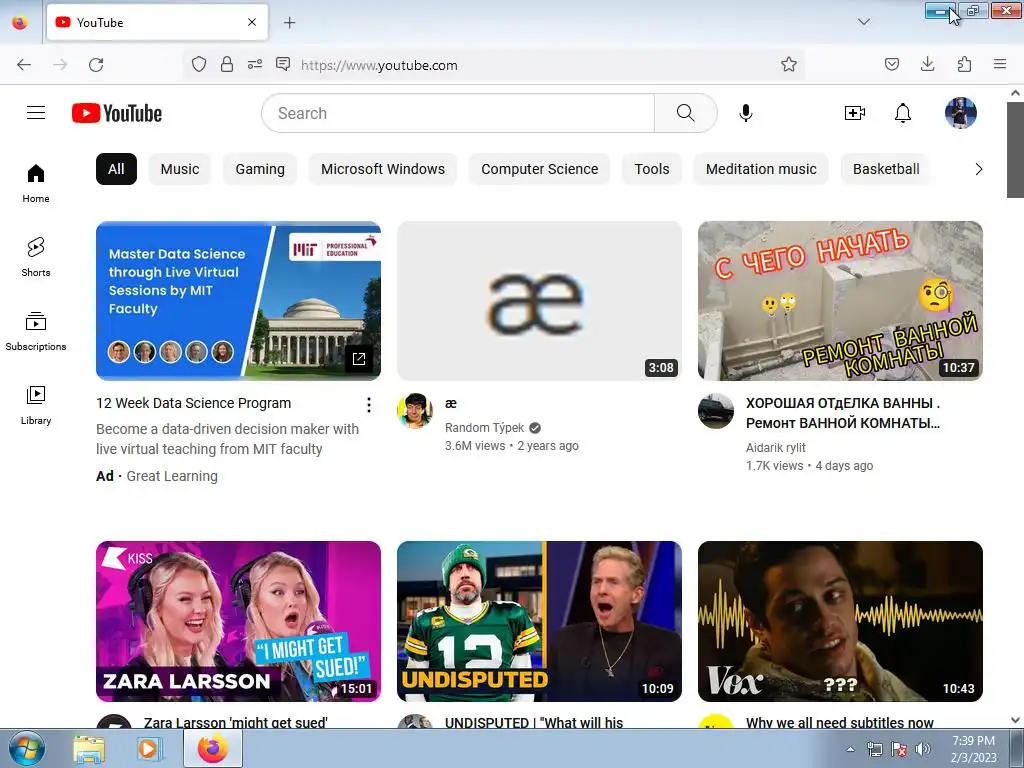Screen dimensions: 1024x768
Task: Click the Aidarik rylit channel avatar
Action: coord(716,411)
